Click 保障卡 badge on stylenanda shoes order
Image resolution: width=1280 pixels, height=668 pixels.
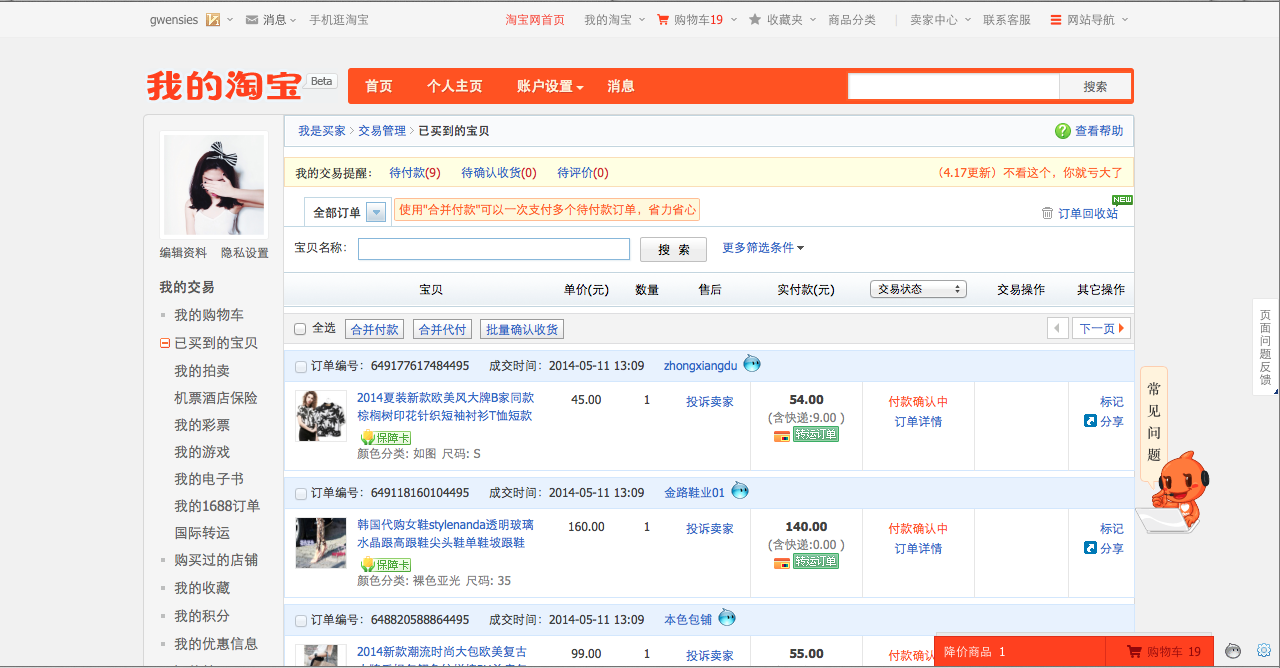pos(385,565)
